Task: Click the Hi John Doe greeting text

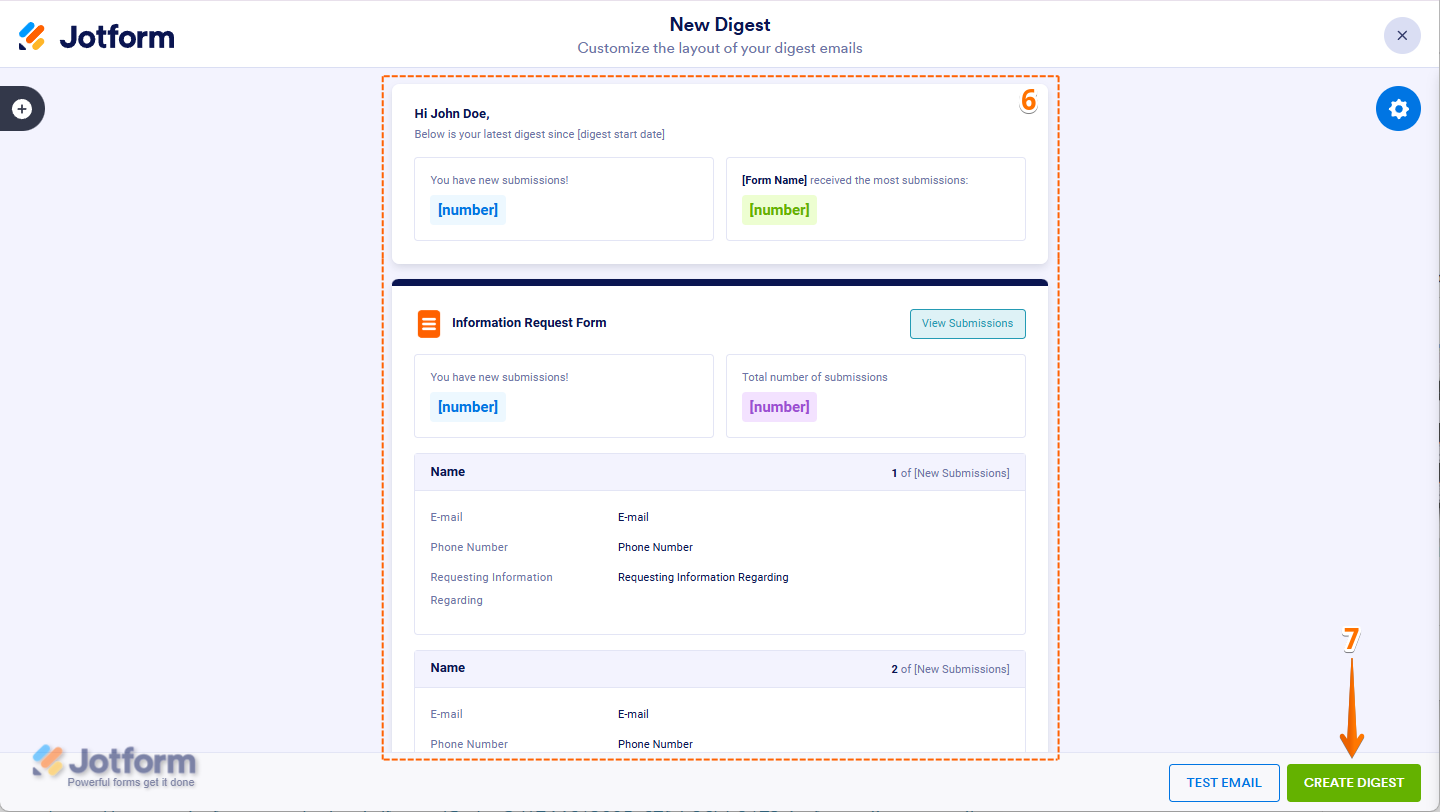Action: click(452, 114)
